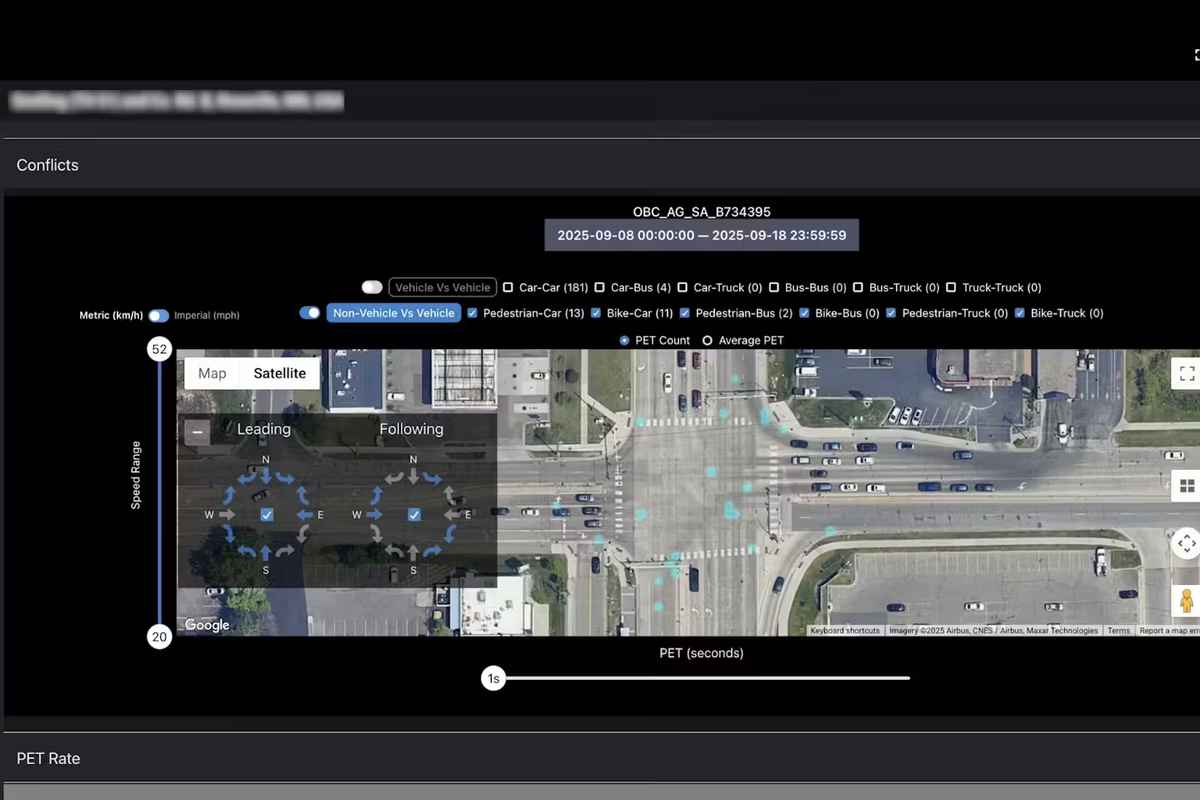Uncheck the Leading center all-directions checkbox

pos(267,515)
